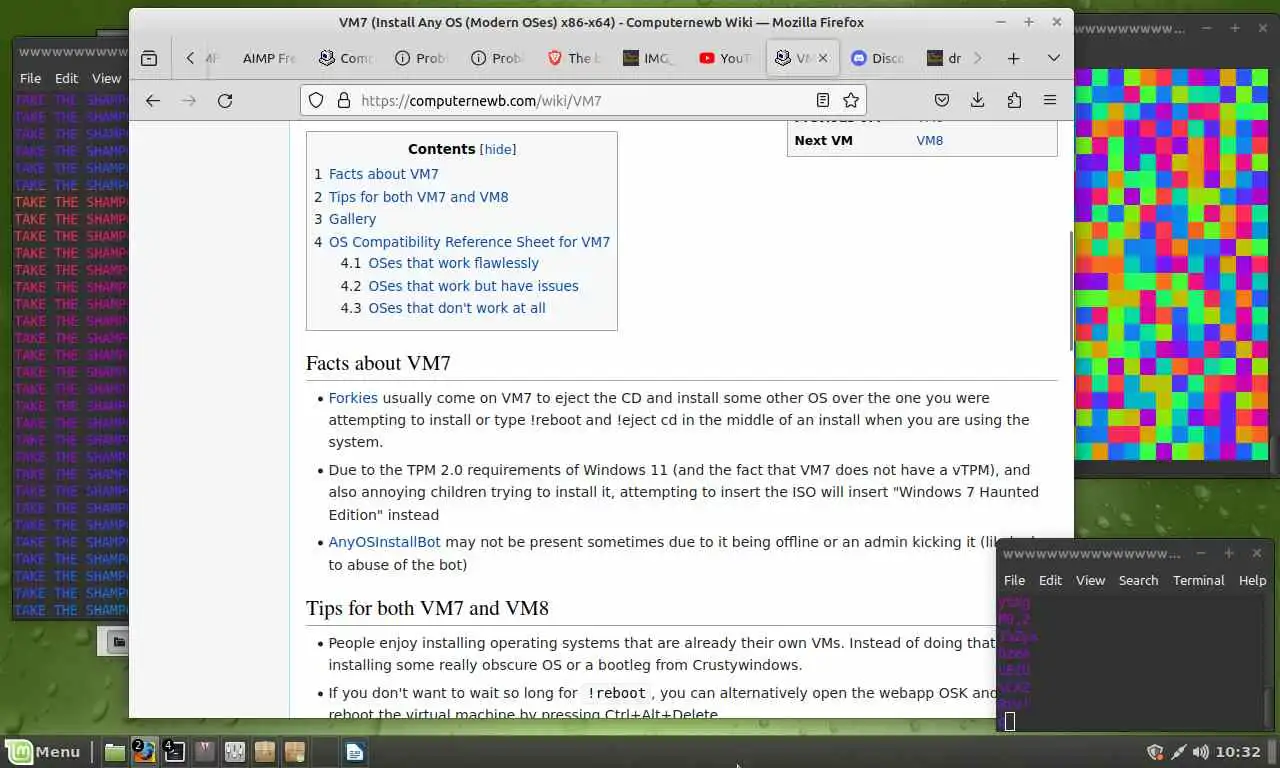The height and width of the screenshot is (768, 1280).
Task: Open Edit menu in left terminal window
Action: 66,78
